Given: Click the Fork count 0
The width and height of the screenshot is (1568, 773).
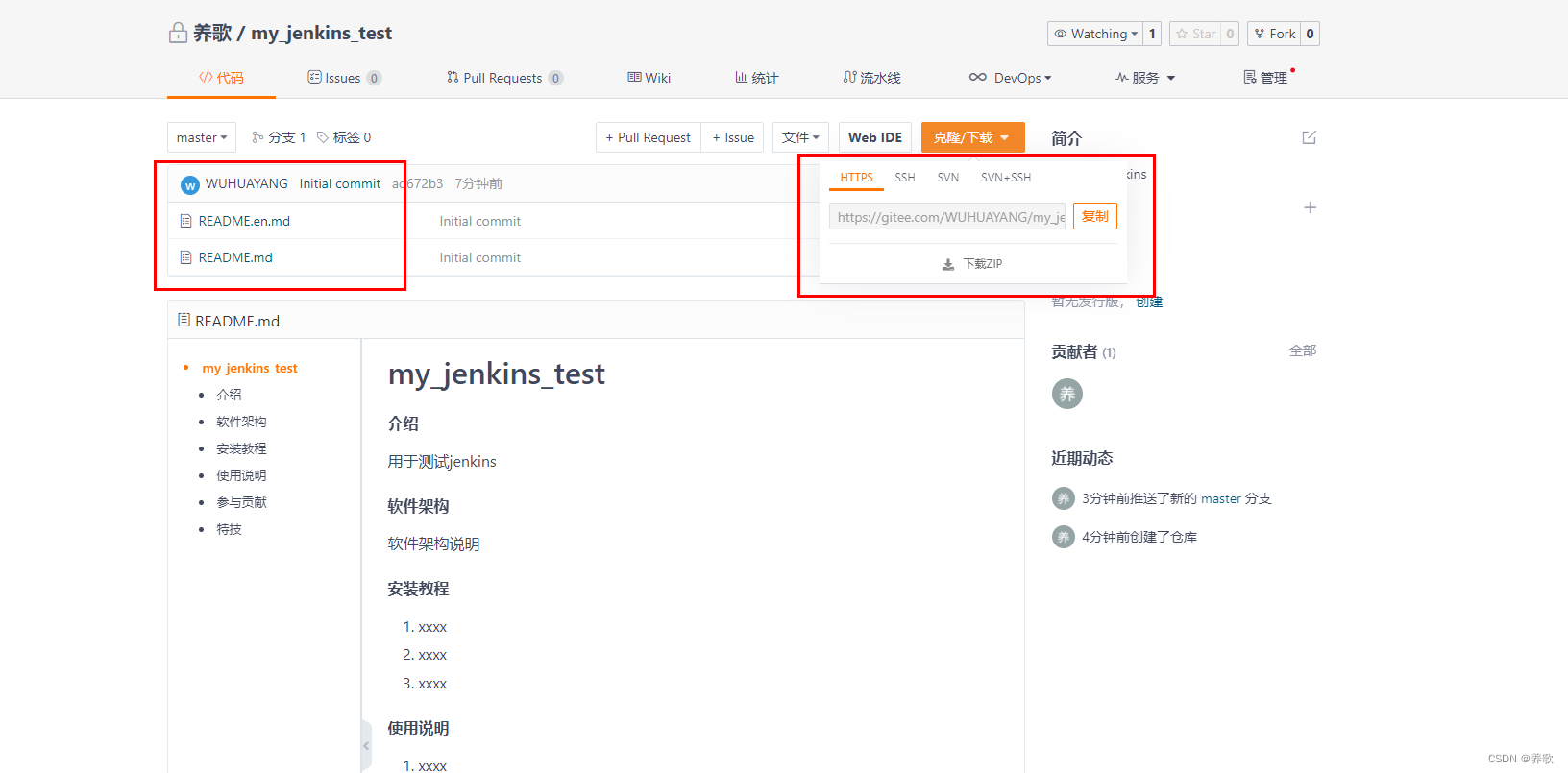Looking at the screenshot, I should 1310,34.
